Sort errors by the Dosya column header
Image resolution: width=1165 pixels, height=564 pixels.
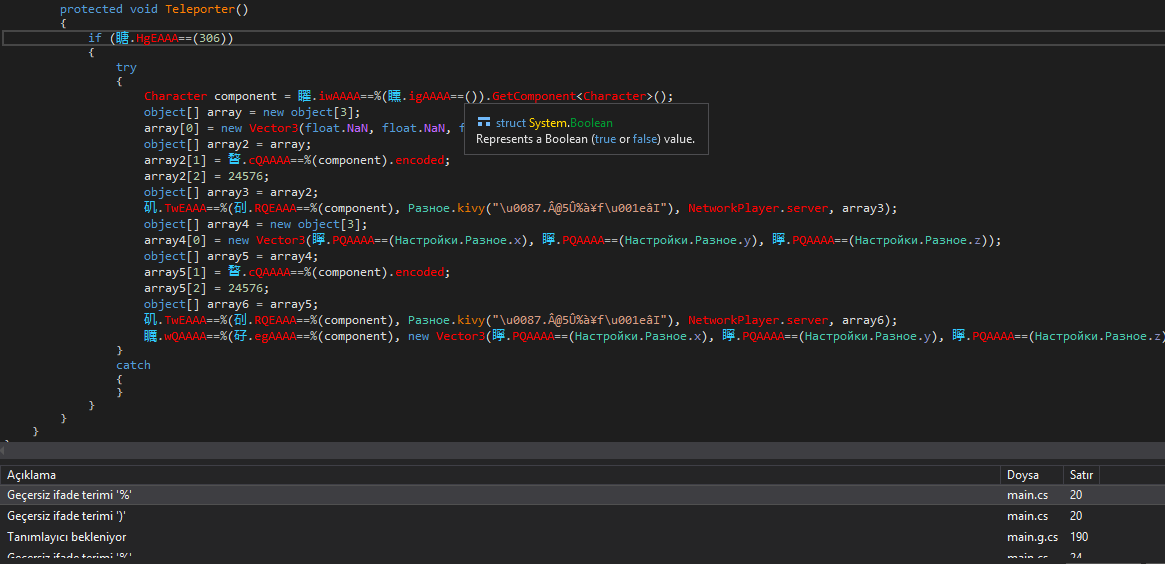tap(1031, 475)
